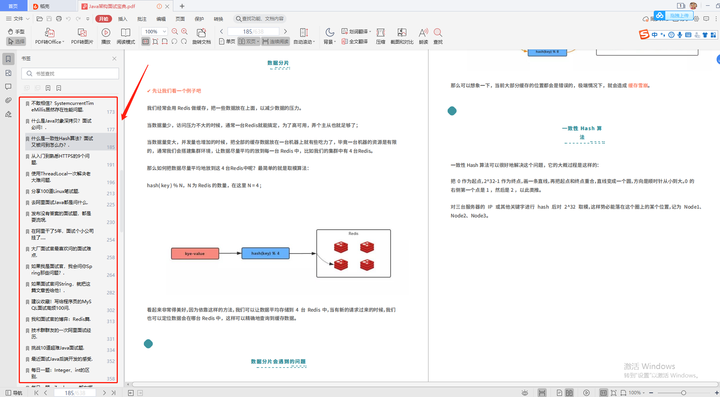Close the bookmarks (书签) panel
The height and width of the screenshot is (397, 720).
point(114,59)
